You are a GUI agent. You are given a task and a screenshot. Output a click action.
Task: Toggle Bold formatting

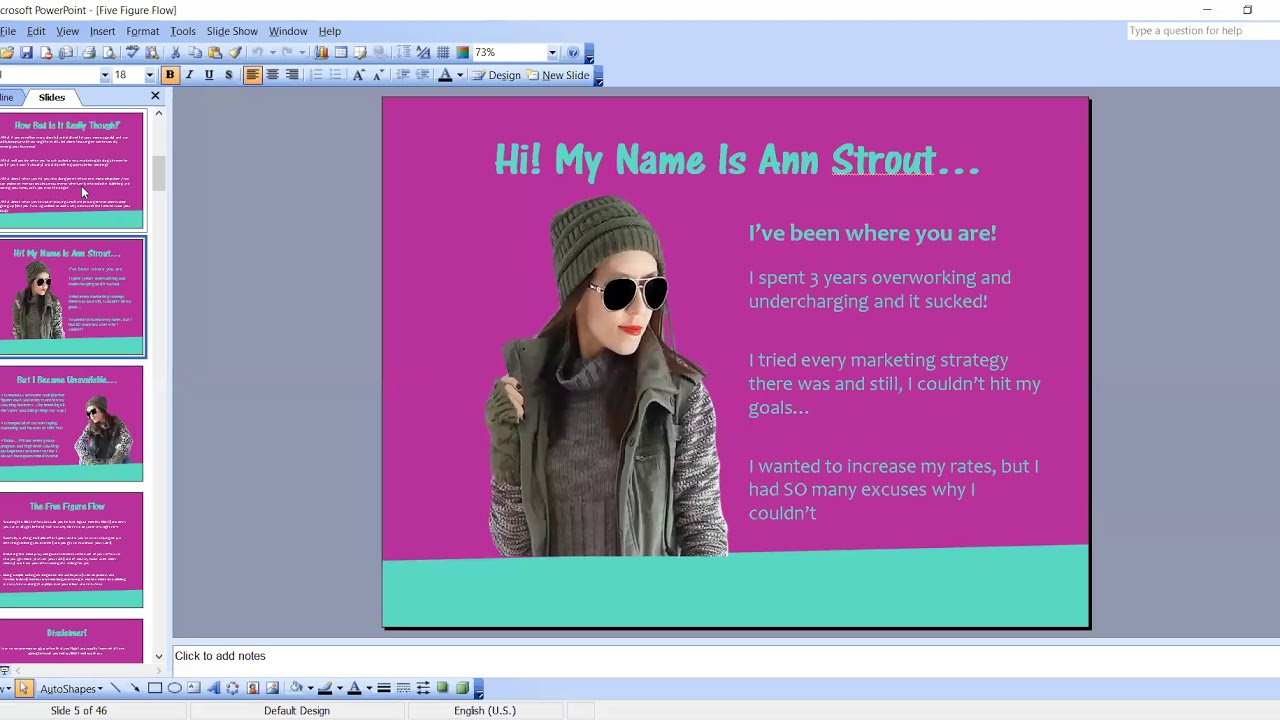170,75
